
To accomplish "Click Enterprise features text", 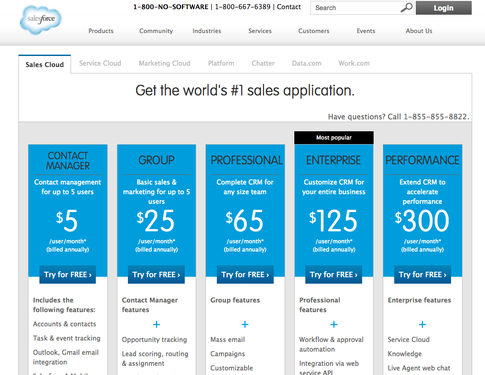I will (x=419, y=300).
